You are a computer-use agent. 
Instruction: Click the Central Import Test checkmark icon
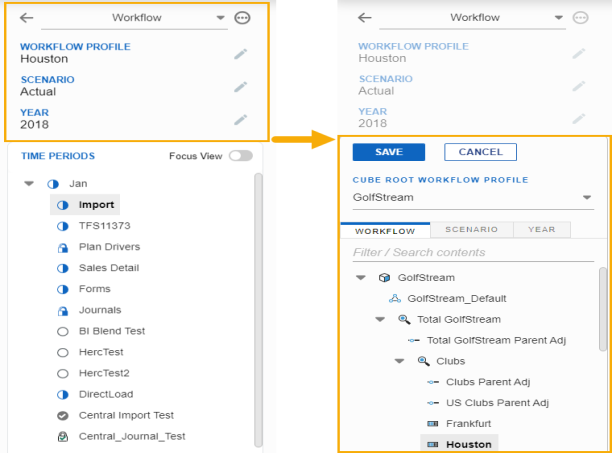pyautogui.click(x=62, y=415)
